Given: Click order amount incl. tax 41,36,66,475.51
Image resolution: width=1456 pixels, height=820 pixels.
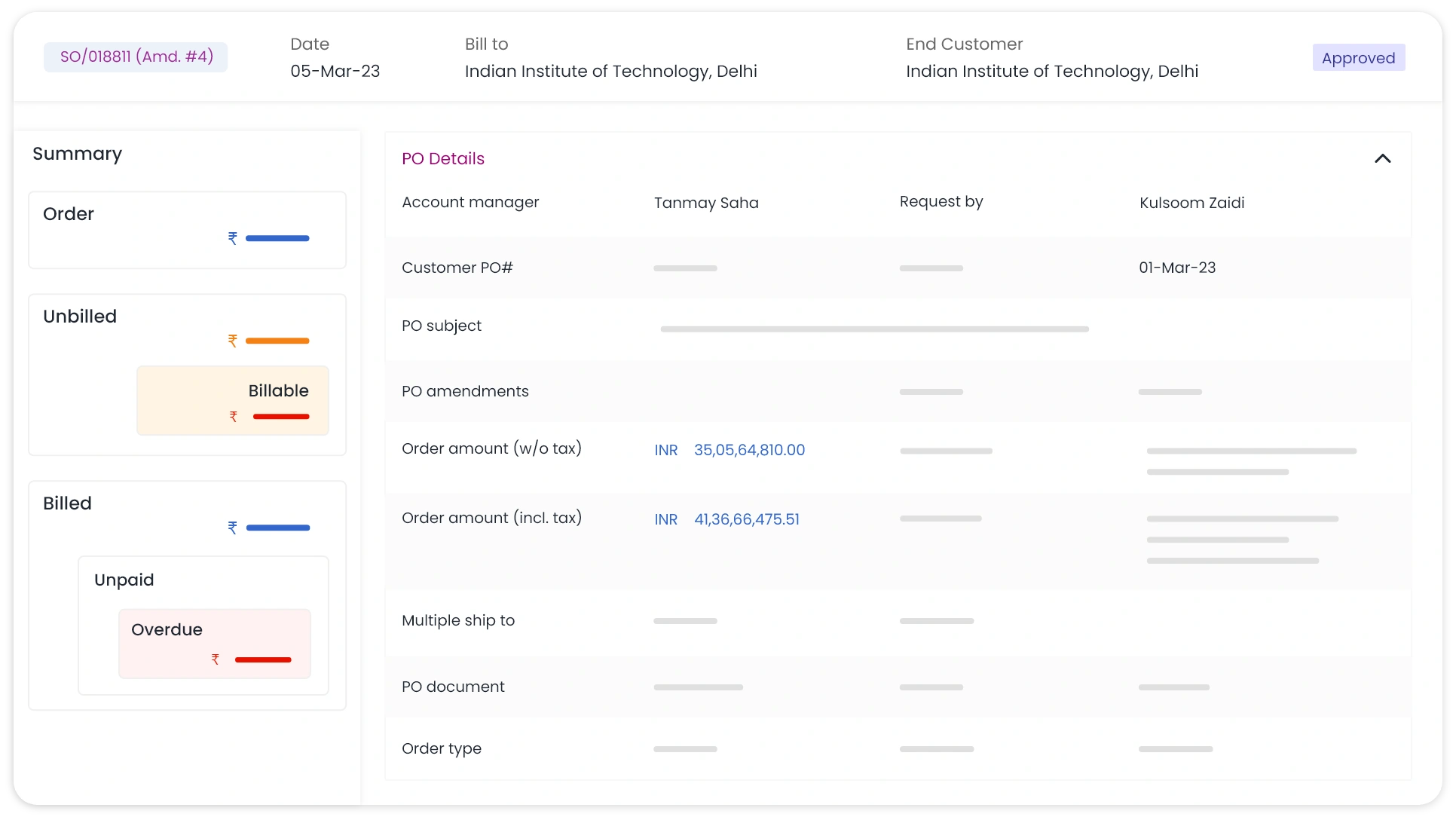Looking at the screenshot, I should click(746, 519).
